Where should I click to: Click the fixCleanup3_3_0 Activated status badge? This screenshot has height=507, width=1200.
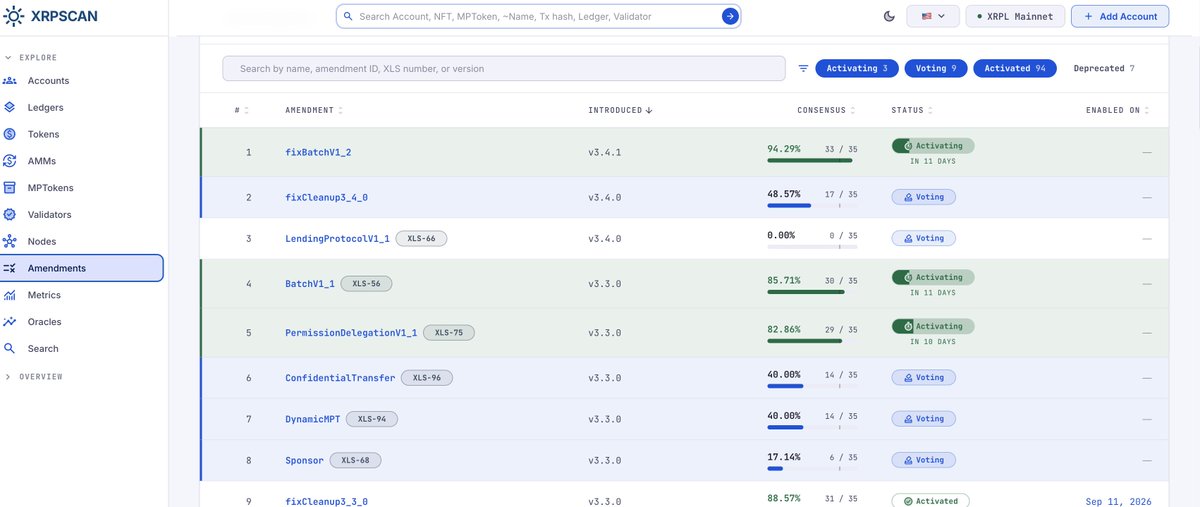tap(930, 501)
